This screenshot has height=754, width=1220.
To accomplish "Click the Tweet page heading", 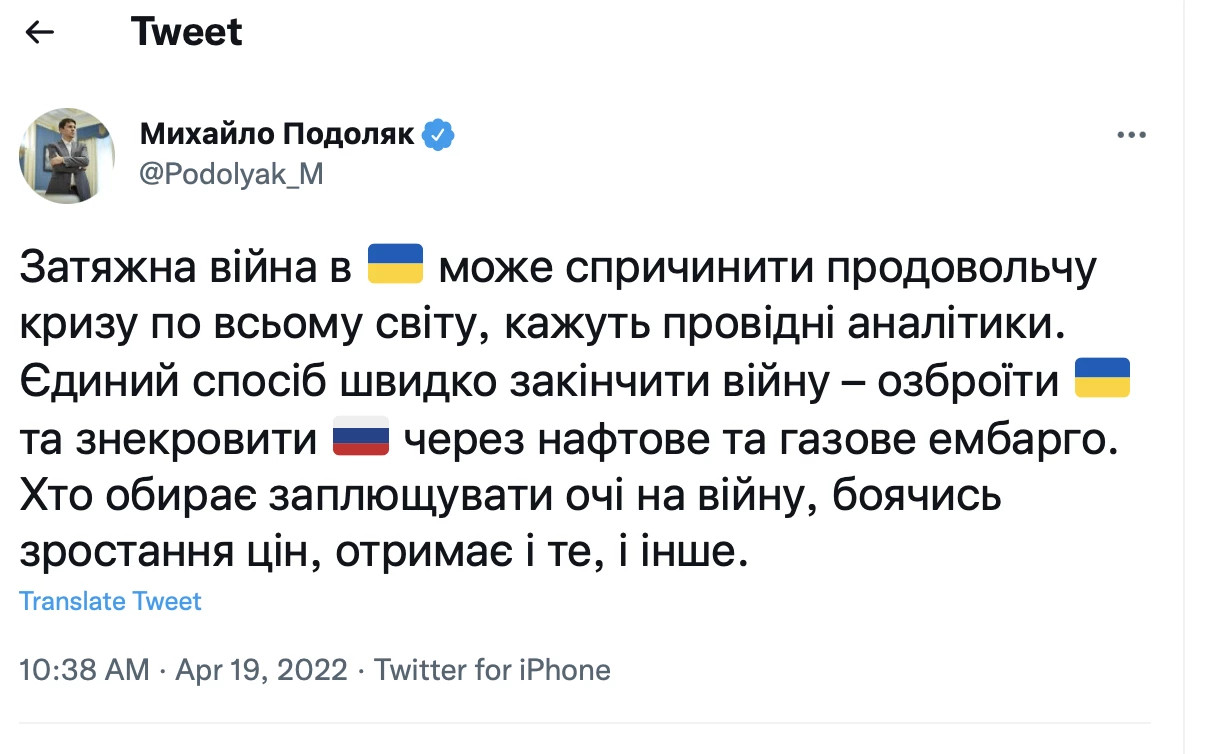I will 186,32.
